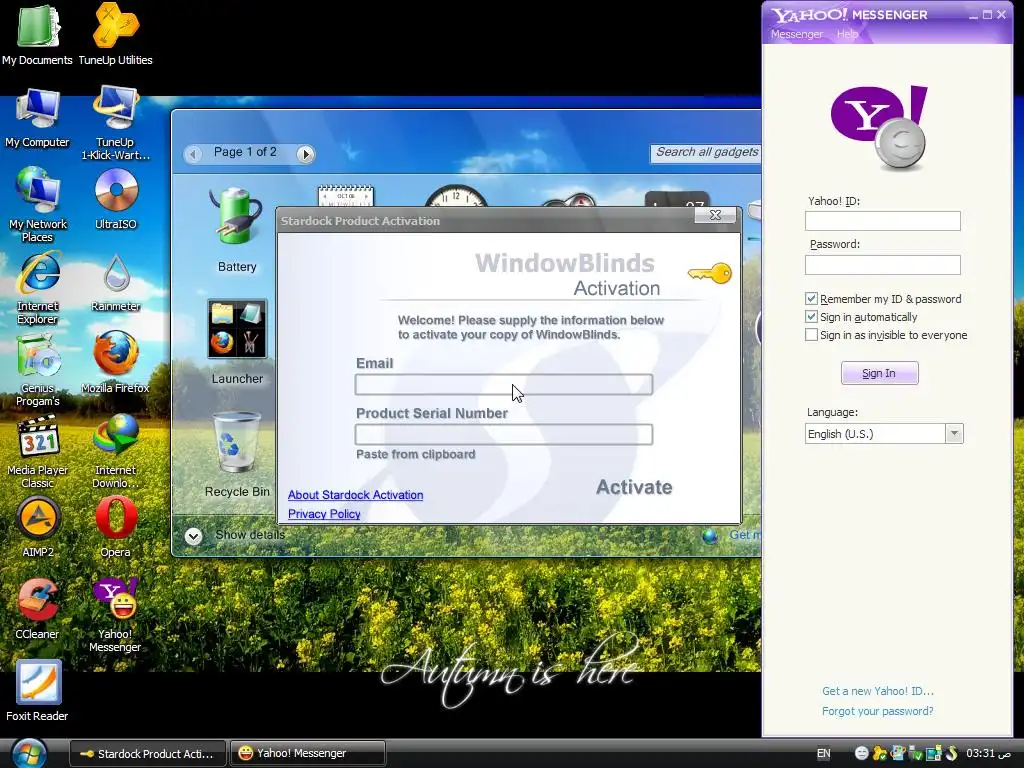Click the Search all gadgets box
The image size is (1024, 768).
705,153
